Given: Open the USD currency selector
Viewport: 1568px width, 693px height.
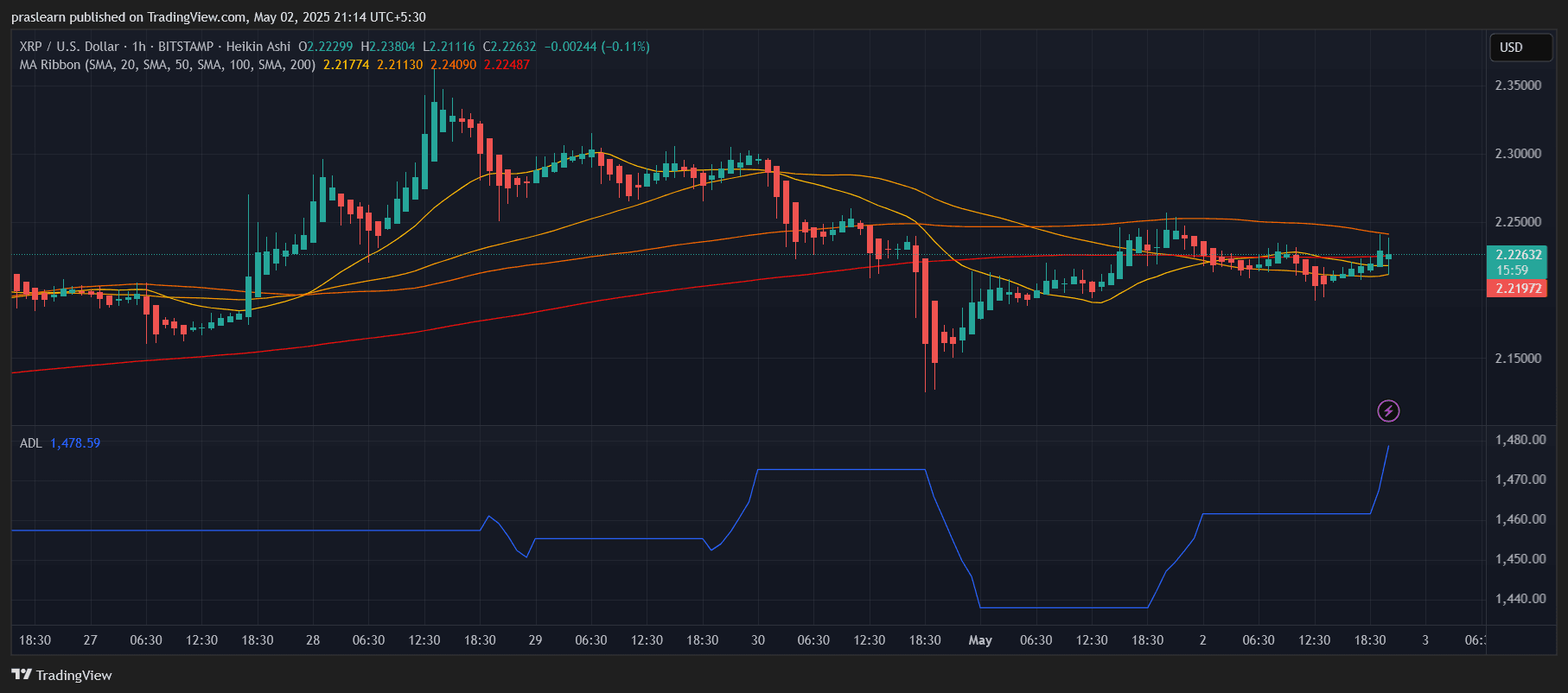Looking at the screenshot, I should [1520, 48].
